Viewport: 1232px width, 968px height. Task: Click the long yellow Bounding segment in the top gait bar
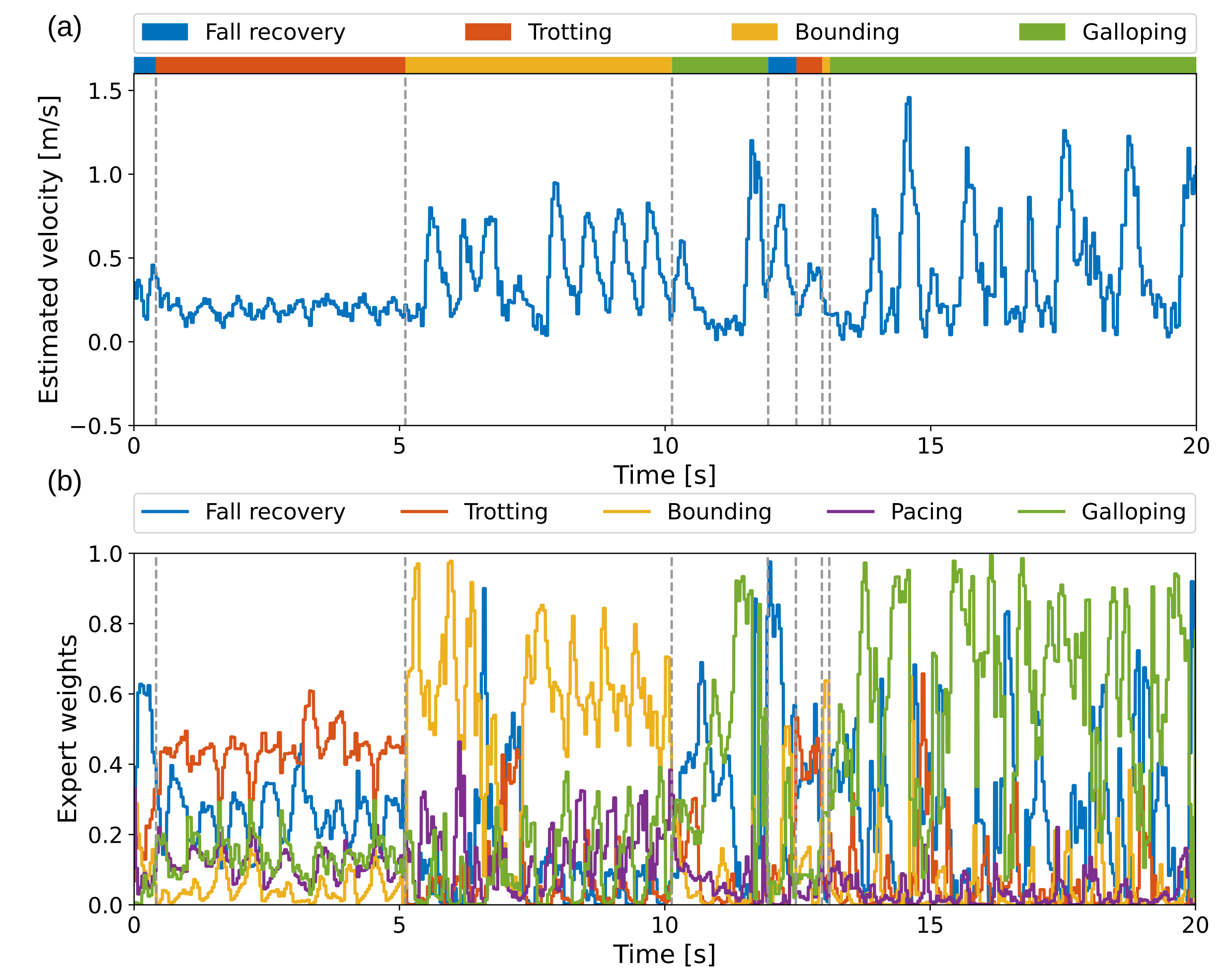tap(539, 65)
